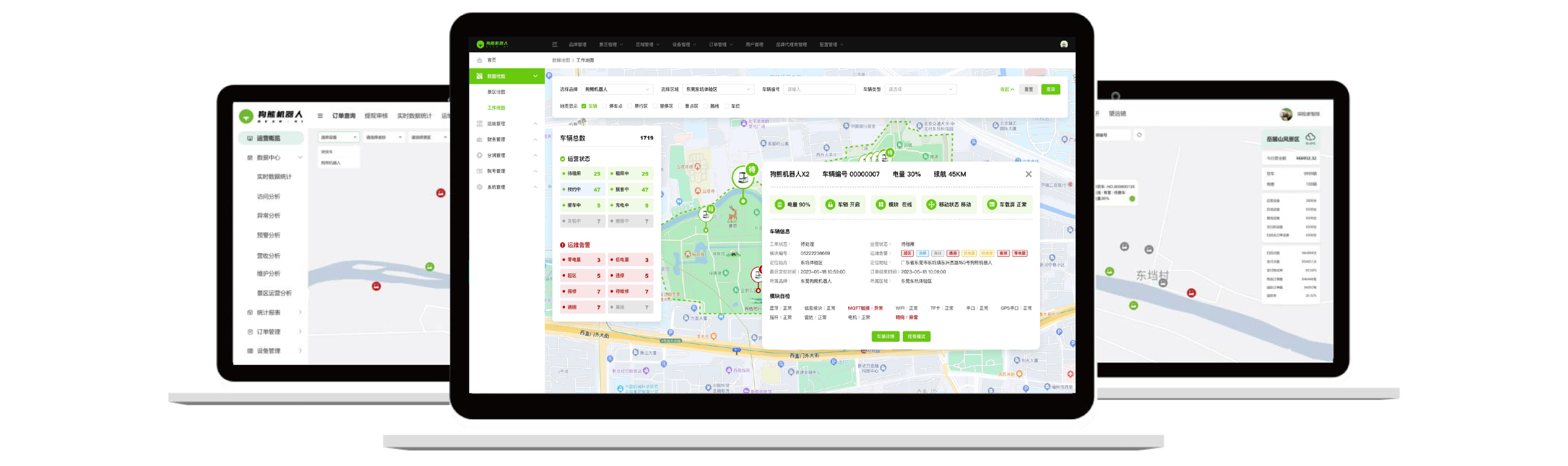This screenshot has height=466, width=1568.
Task: Enable the 景点区 checkbox
Action: tap(680, 106)
